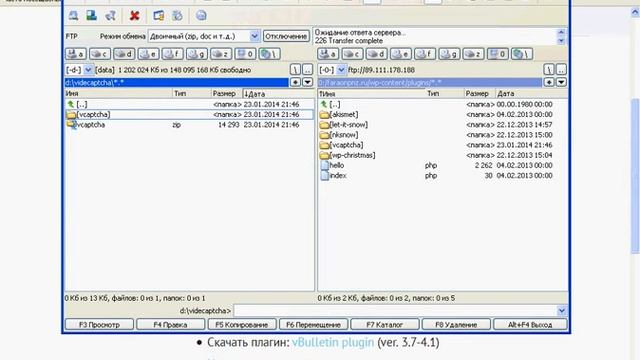Select FTP drive 0 in left panel

(x=245, y=54)
